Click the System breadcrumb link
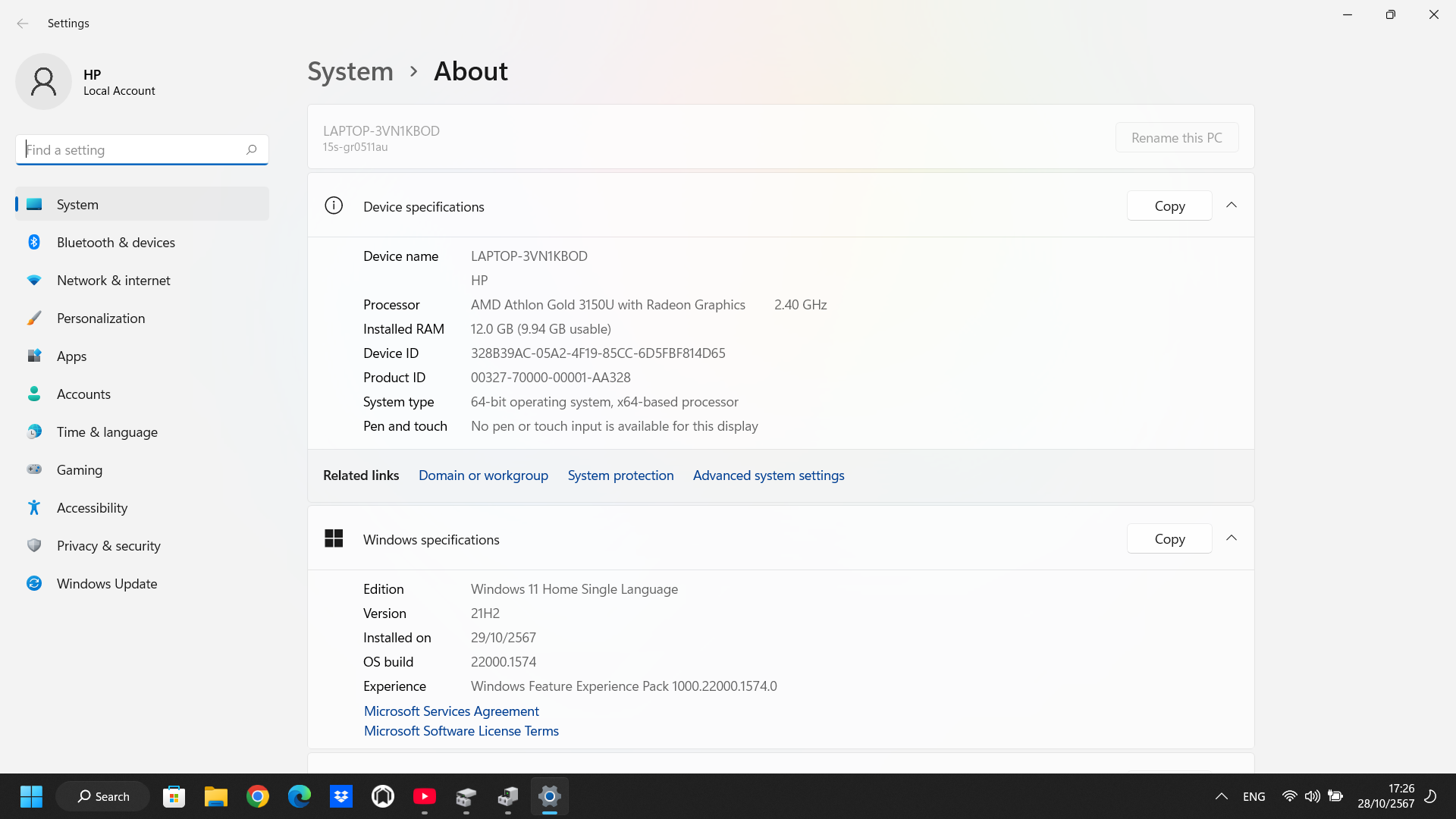The image size is (1456, 819). click(x=350, y=71)
